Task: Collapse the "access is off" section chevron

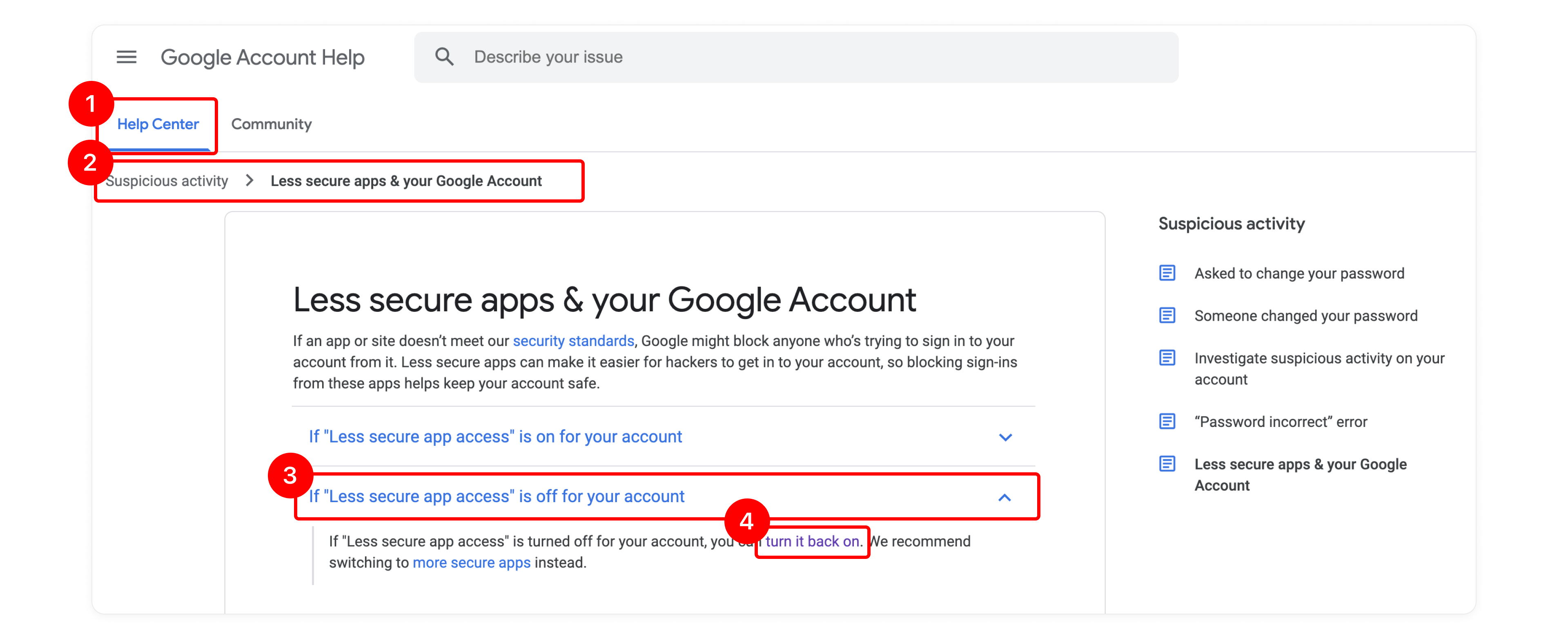Action: coord(1005,497)
